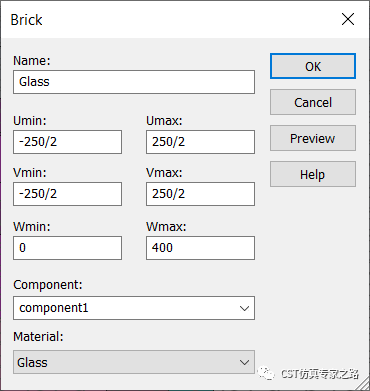
Task: Click the component1 text in combo box
Action: [x=54, y=308]
